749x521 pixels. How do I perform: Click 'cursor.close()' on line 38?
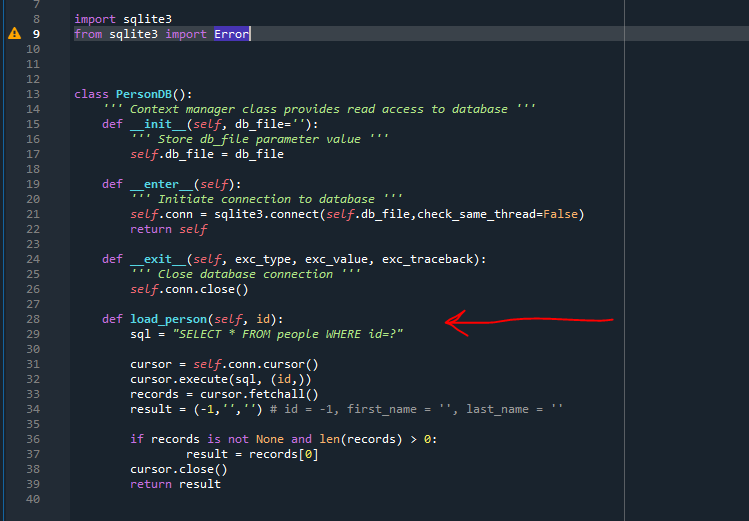pyautogui.click(x=179, y=469)
